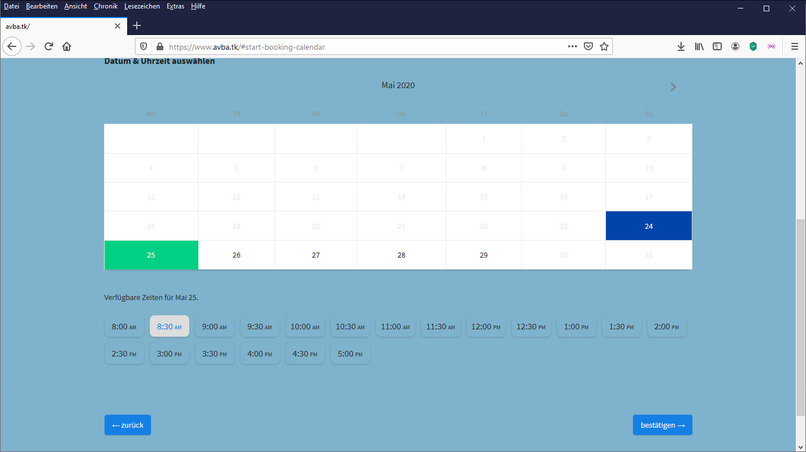Click the green shield extension icon
Image resolution: width=806 pixels, height=452 pixels.
753,46
